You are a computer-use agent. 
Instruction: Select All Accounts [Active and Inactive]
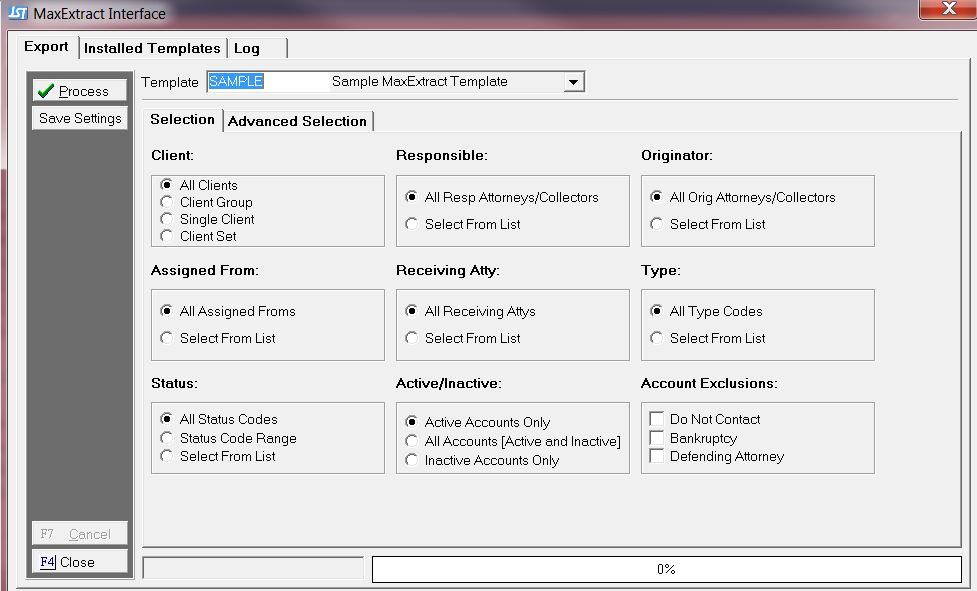(412, 441)
